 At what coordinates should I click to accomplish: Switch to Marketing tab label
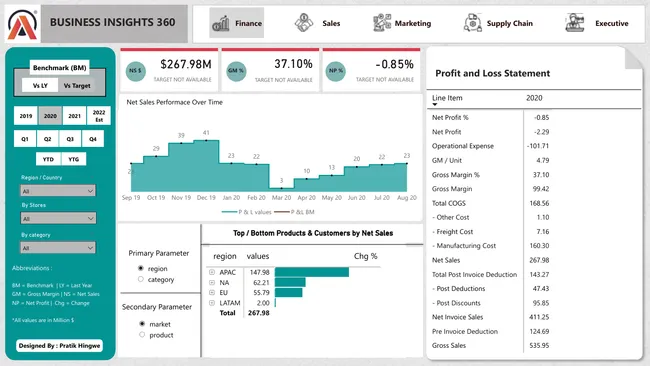pos(413,24)
